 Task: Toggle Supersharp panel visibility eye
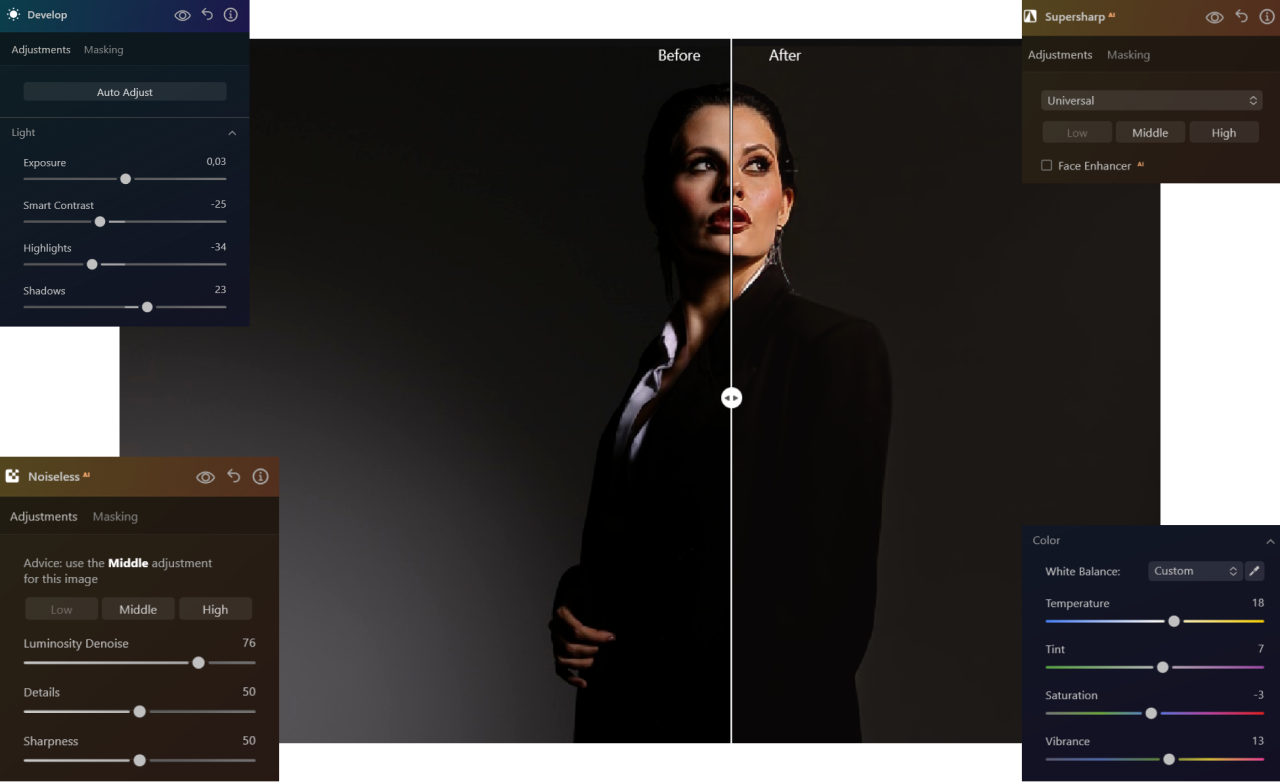coord(1214,17)
